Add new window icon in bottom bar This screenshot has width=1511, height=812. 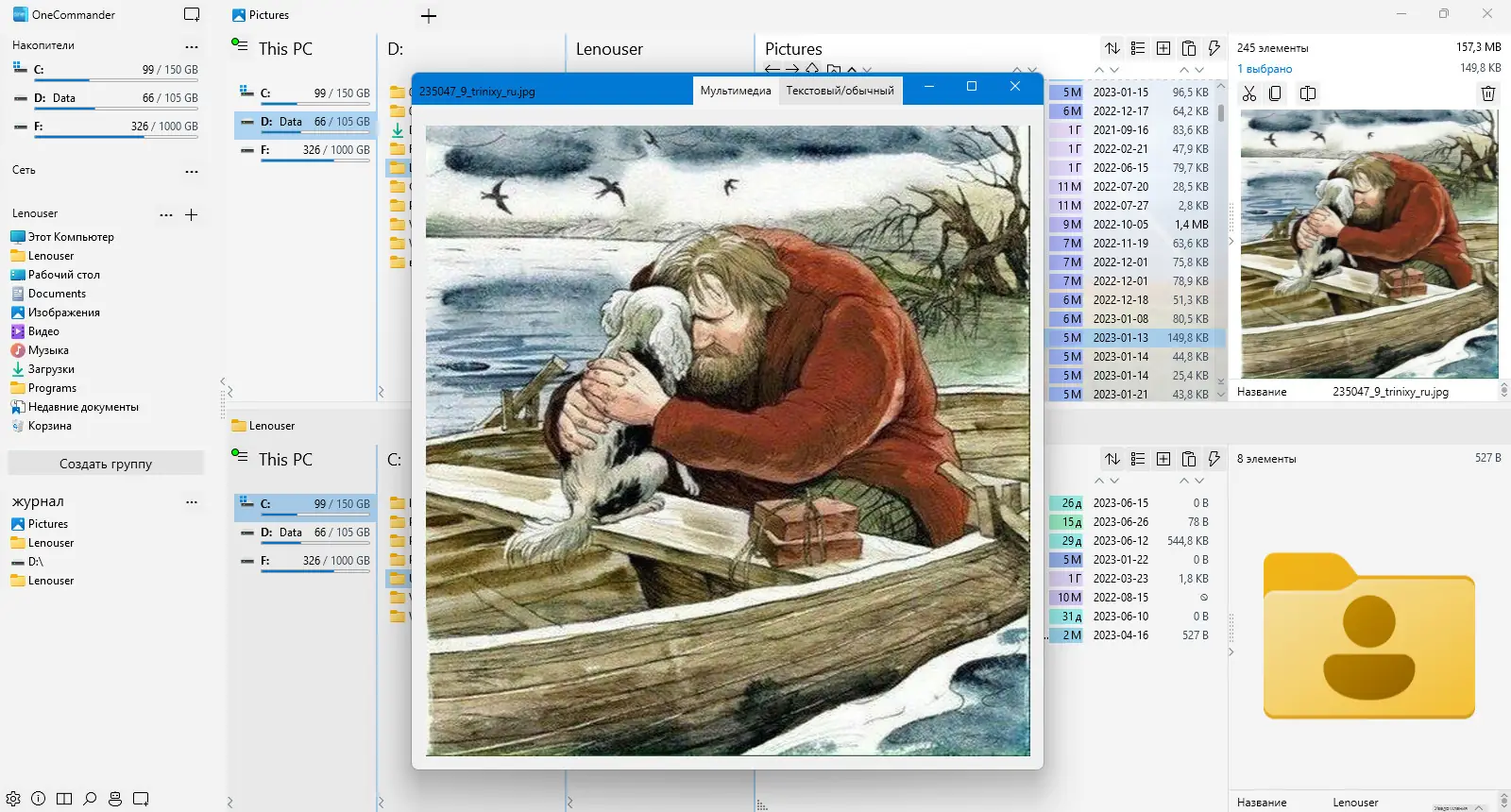(141, 799)
